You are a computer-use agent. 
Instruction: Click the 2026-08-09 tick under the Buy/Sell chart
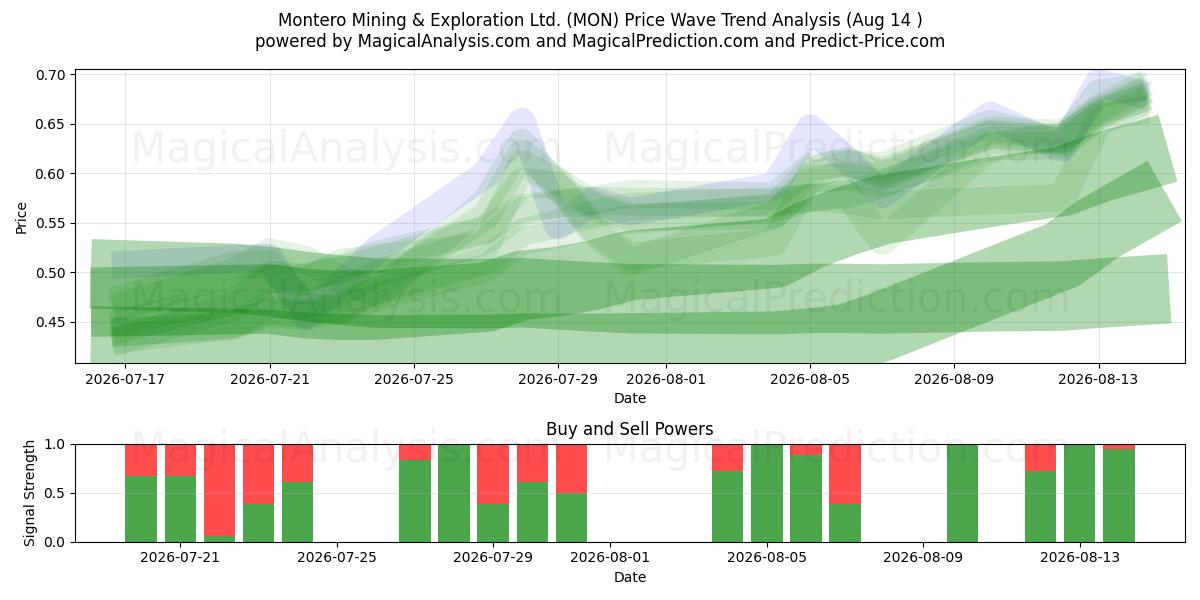point(923,558)
